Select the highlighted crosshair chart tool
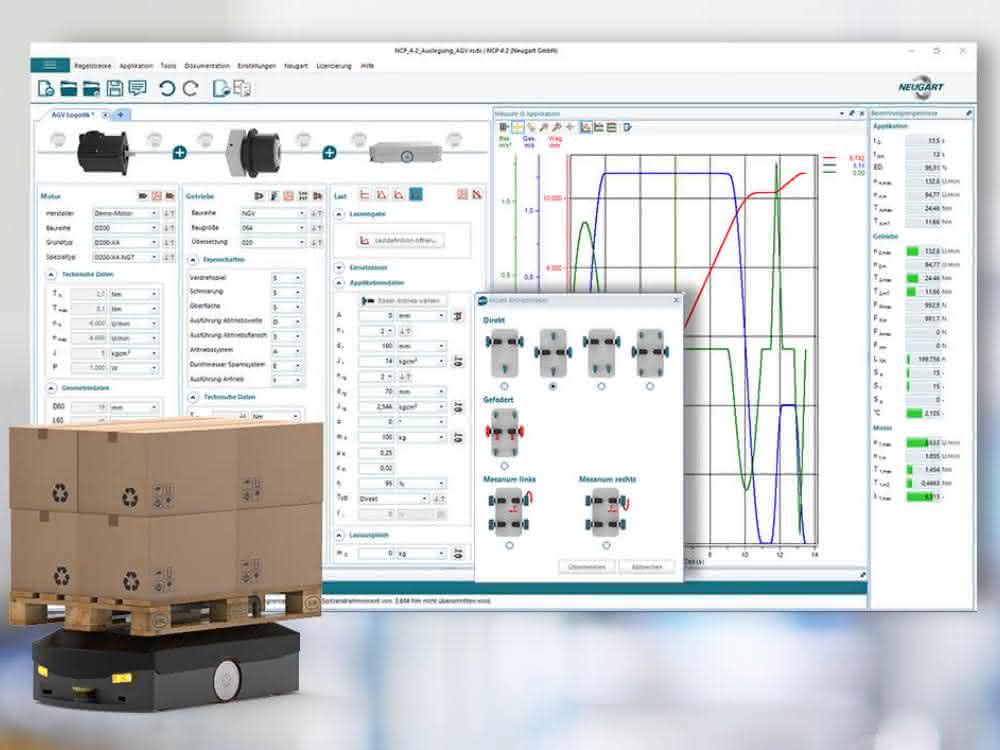1000x750 pixels. pyautogui.click(x=517, y=128)
